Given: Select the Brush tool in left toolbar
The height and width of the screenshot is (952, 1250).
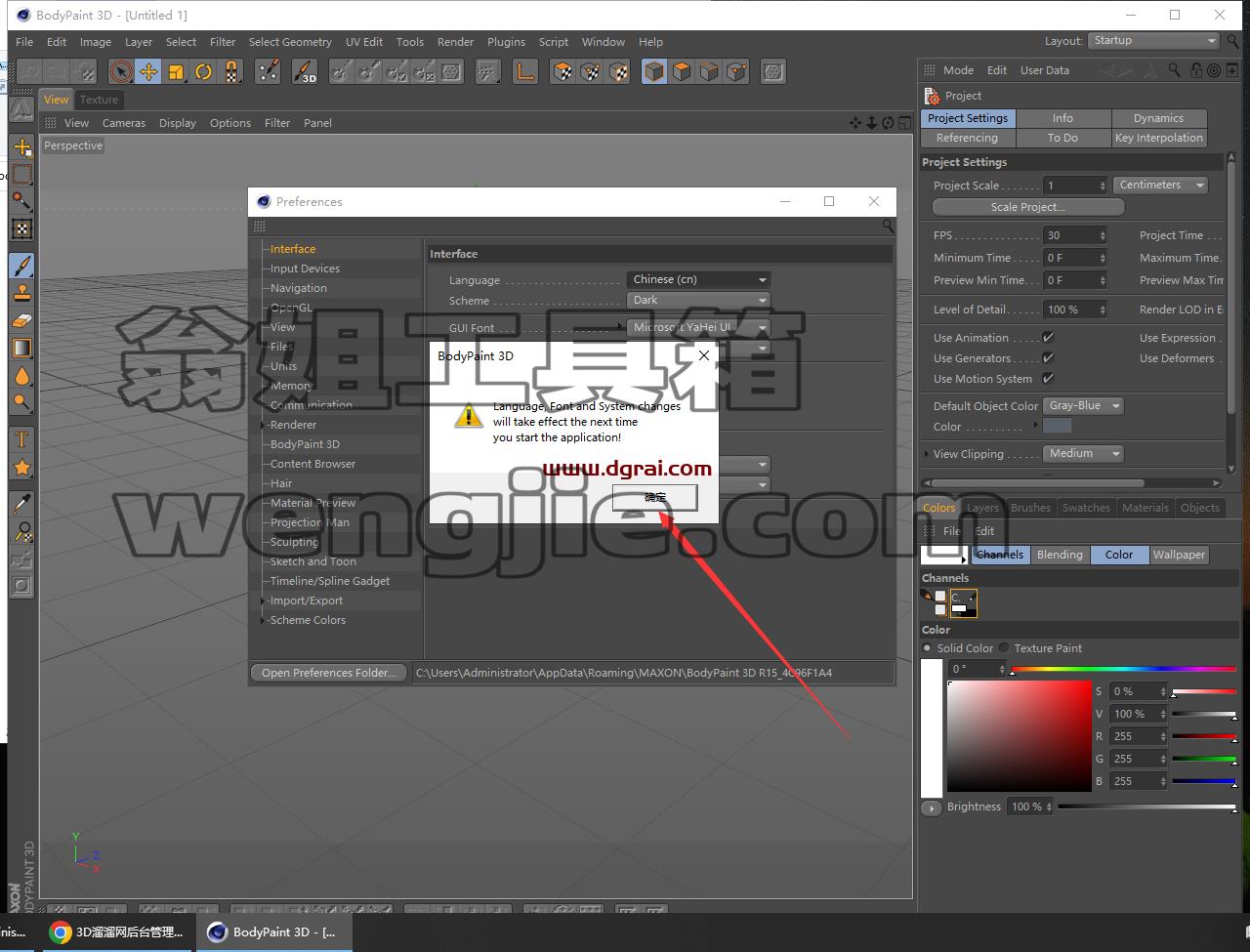Looking at the screenshot, I should [x=21, y=265].
